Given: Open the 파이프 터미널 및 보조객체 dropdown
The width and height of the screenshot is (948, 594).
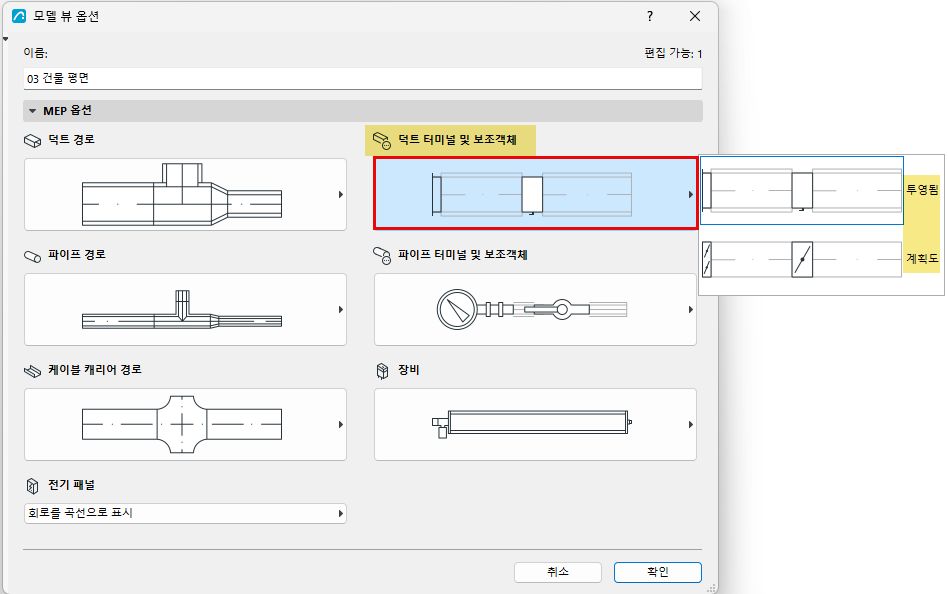Looking at the screenshot, I should pos(535,310).
